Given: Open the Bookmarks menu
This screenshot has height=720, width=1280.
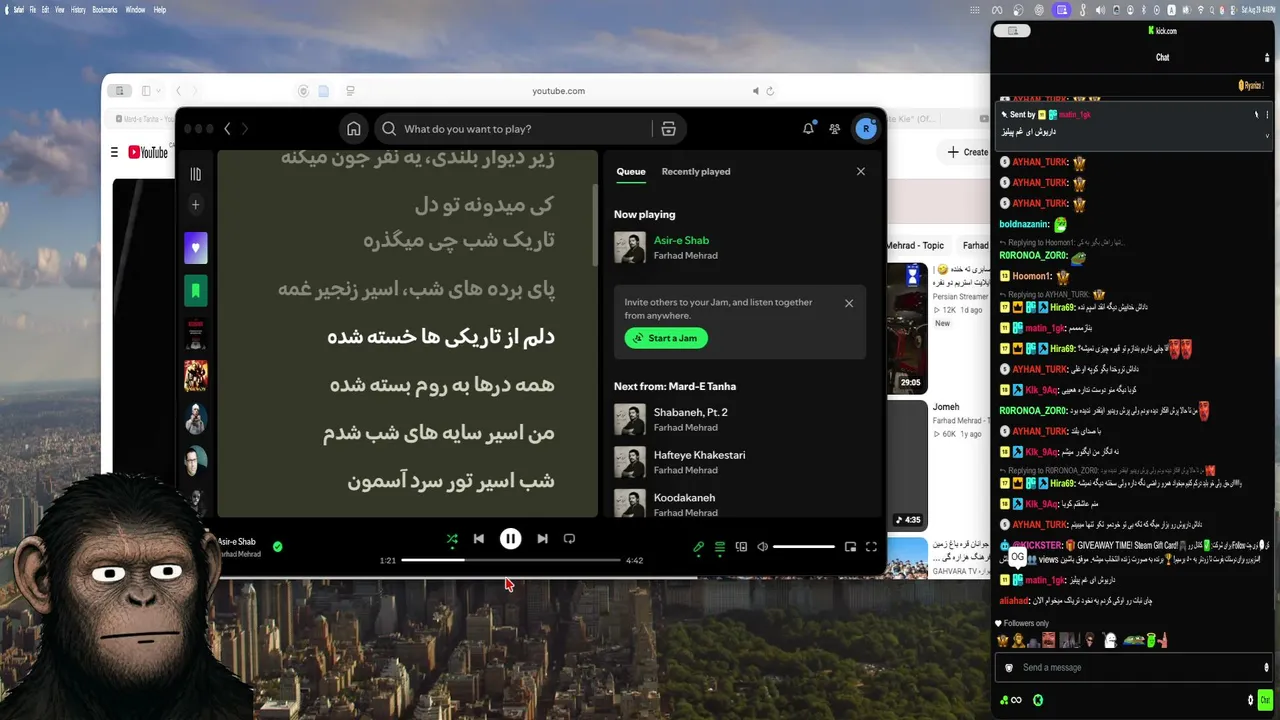Looking at the screenshot, I should (x=105, y=9).
